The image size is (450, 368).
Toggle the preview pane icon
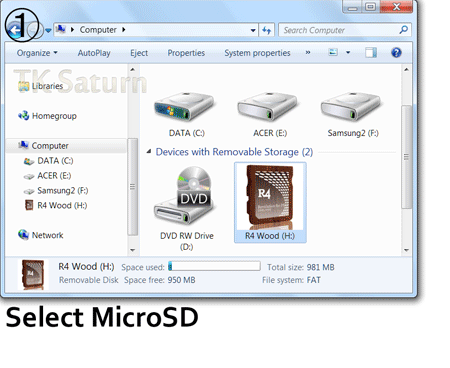[x=371, y=53]
